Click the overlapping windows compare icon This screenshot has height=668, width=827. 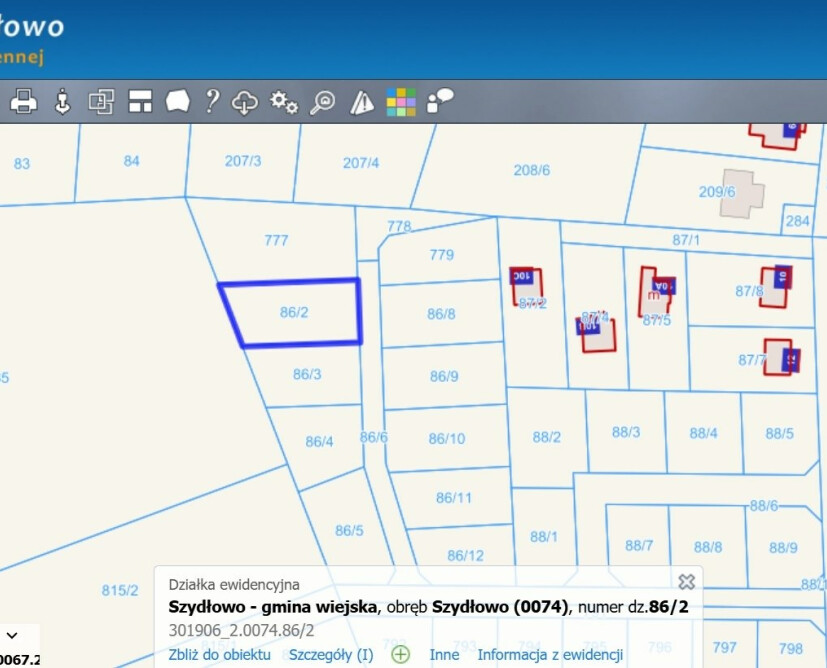click(101, 101)
